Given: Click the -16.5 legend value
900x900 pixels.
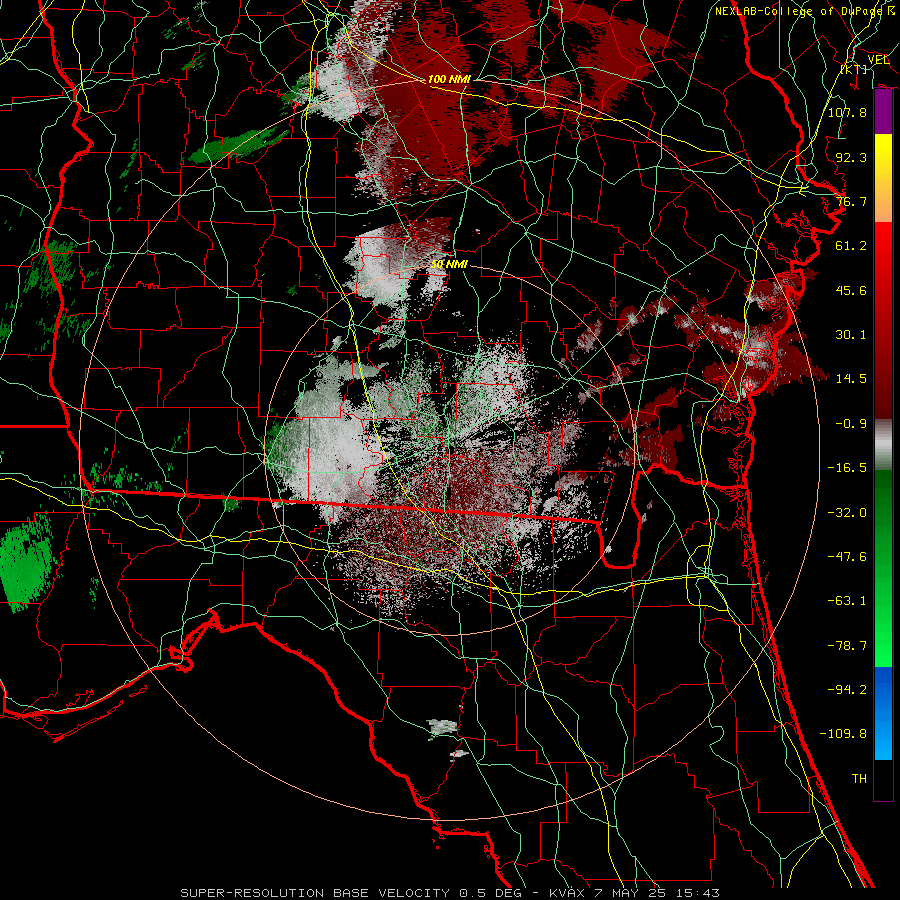Looking at the screenshot, I should 847,468.
